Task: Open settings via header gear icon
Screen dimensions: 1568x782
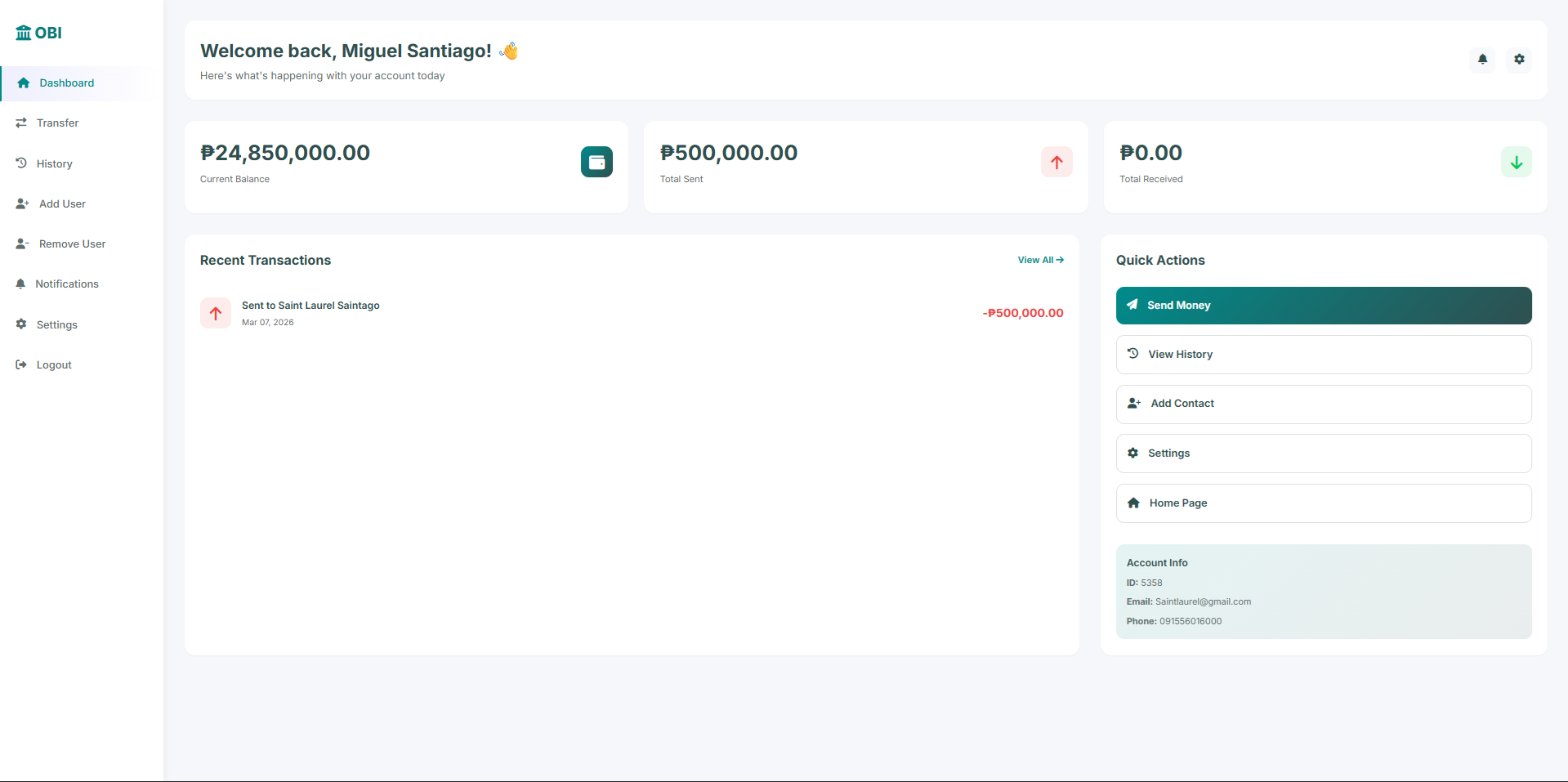Action: 1519,59
